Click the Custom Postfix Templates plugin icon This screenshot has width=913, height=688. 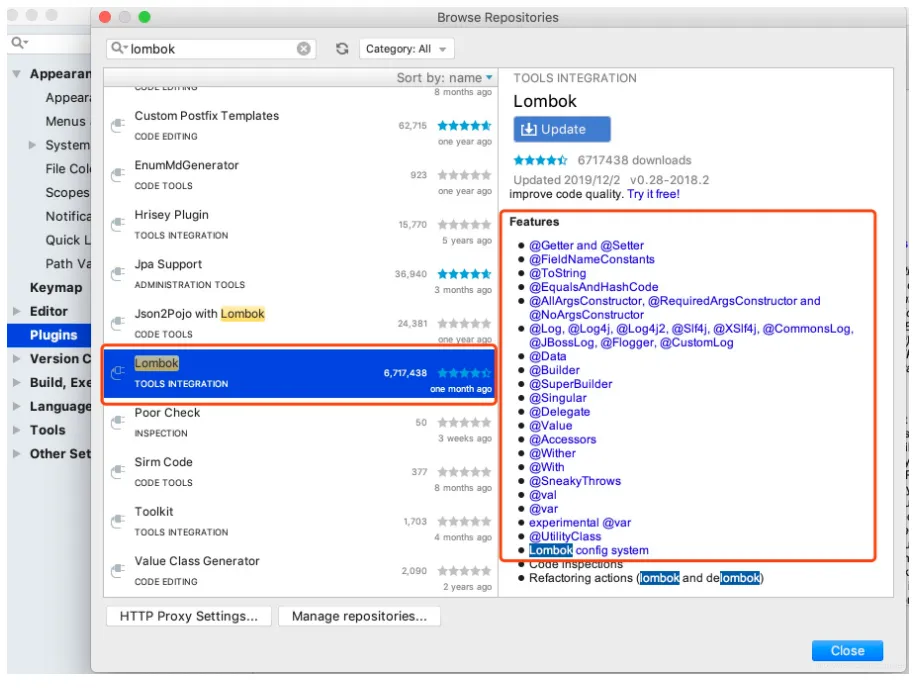pos(118,125)
